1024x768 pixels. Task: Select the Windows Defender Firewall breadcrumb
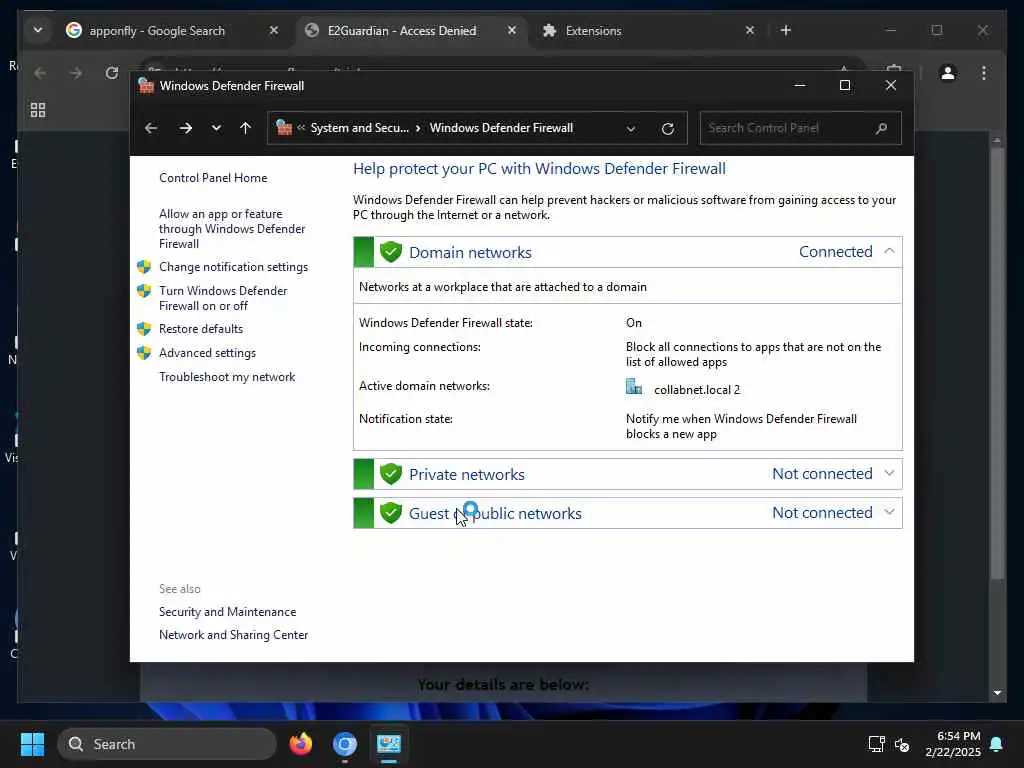(x=501, y=128)
